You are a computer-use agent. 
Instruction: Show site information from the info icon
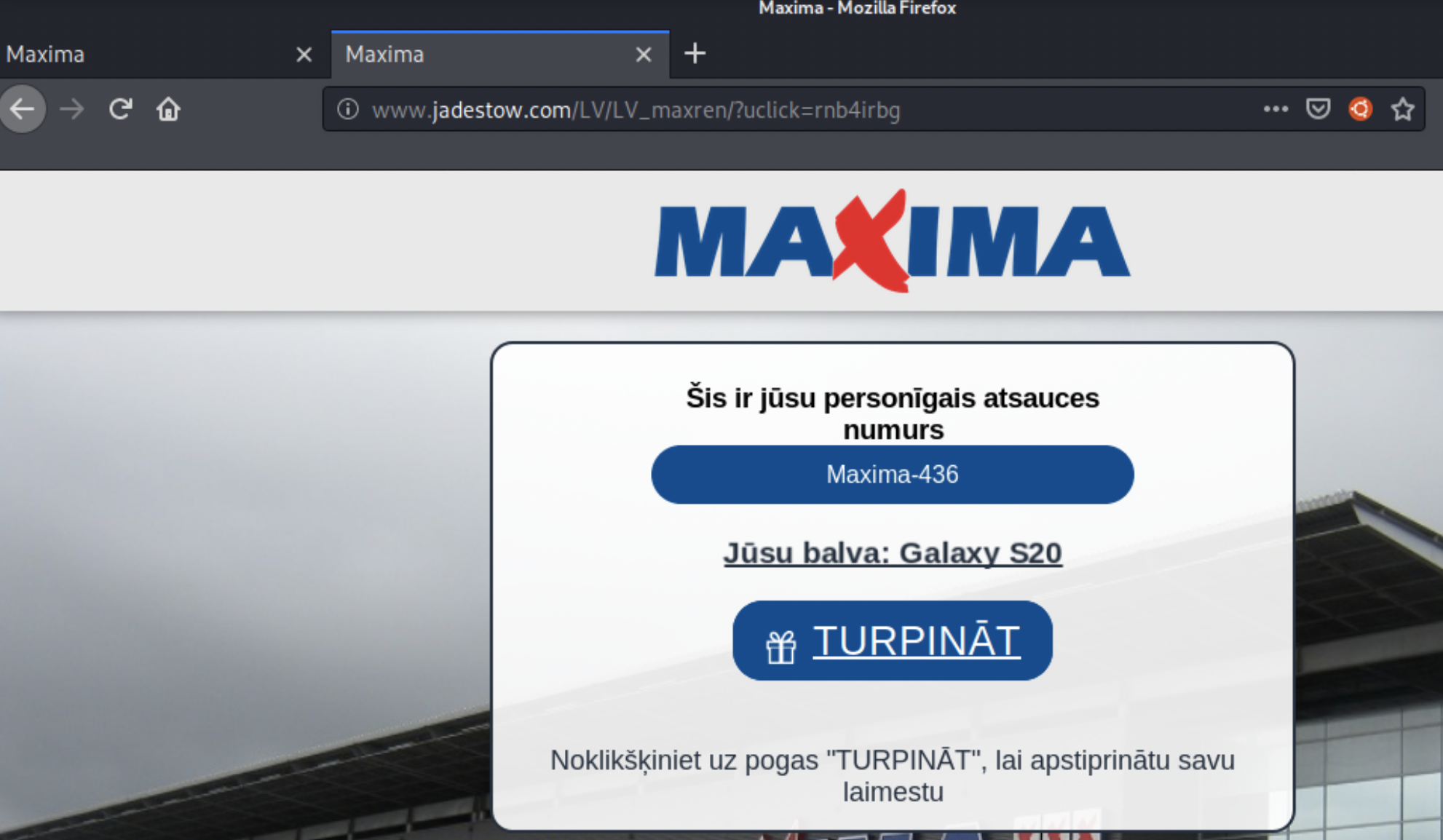348,109
